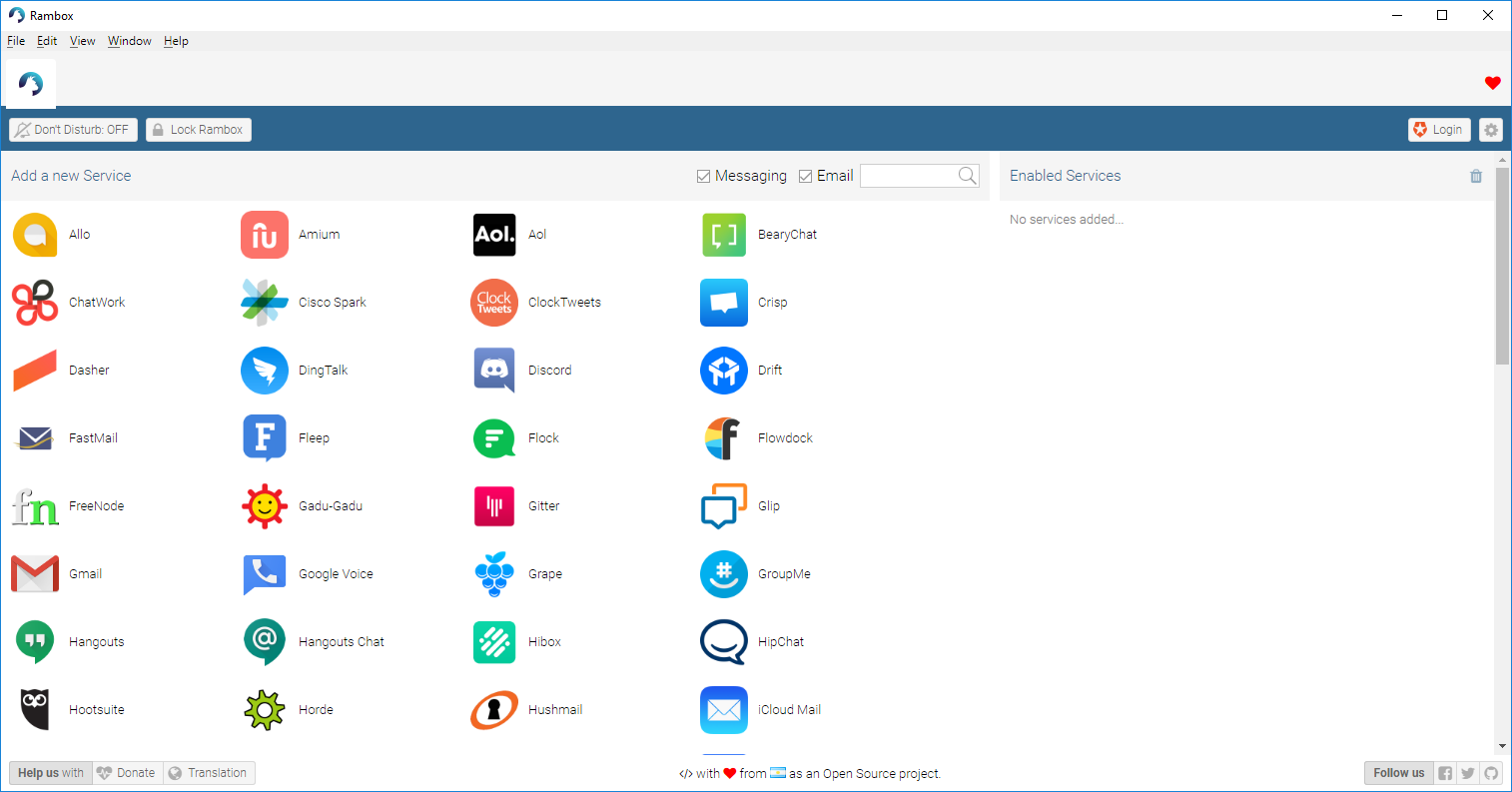Click the service search input field
Viewport: 1512px width, 792px height.
coord(909,176)
